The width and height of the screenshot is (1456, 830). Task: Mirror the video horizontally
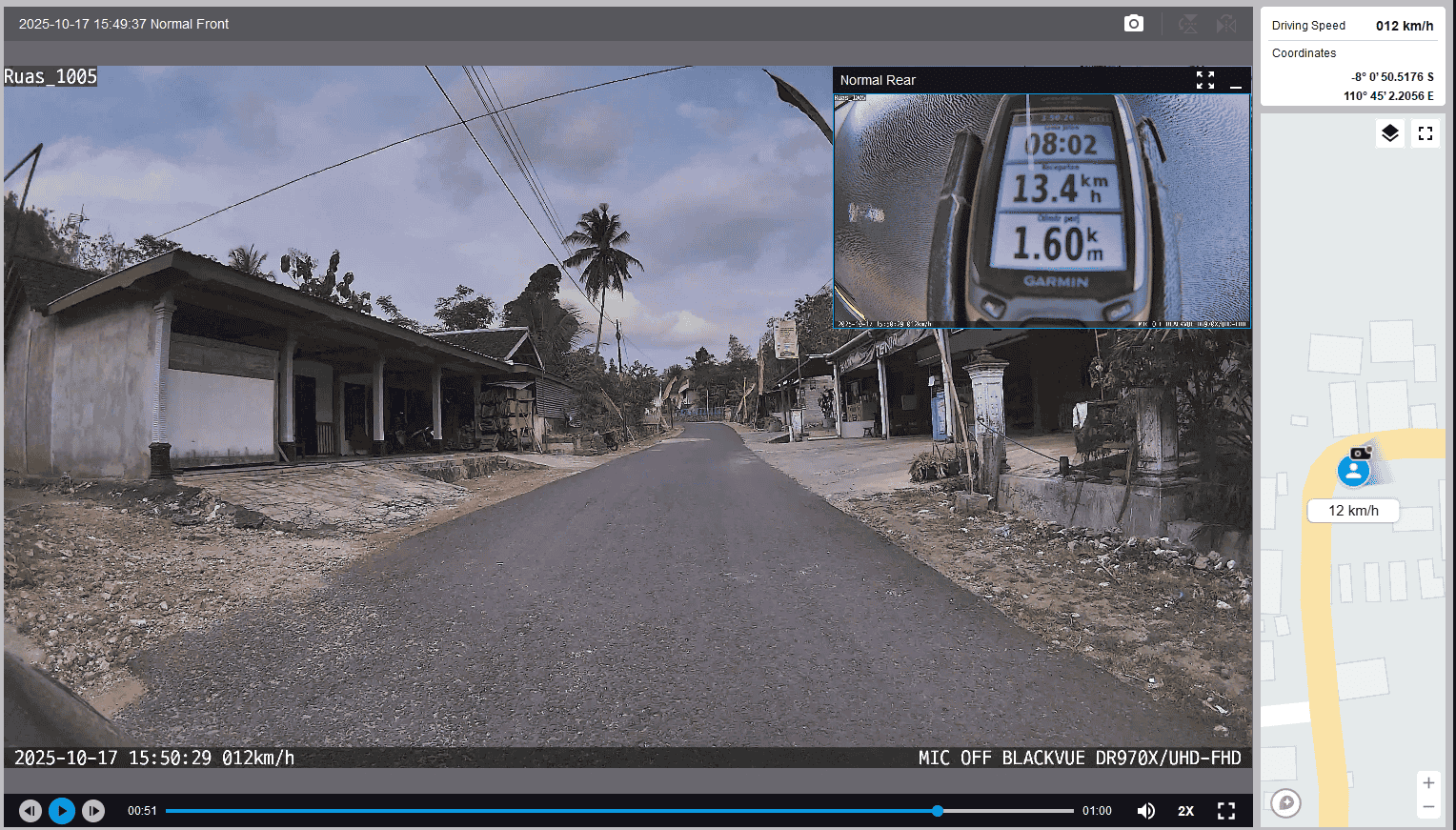coord(1226,24)
